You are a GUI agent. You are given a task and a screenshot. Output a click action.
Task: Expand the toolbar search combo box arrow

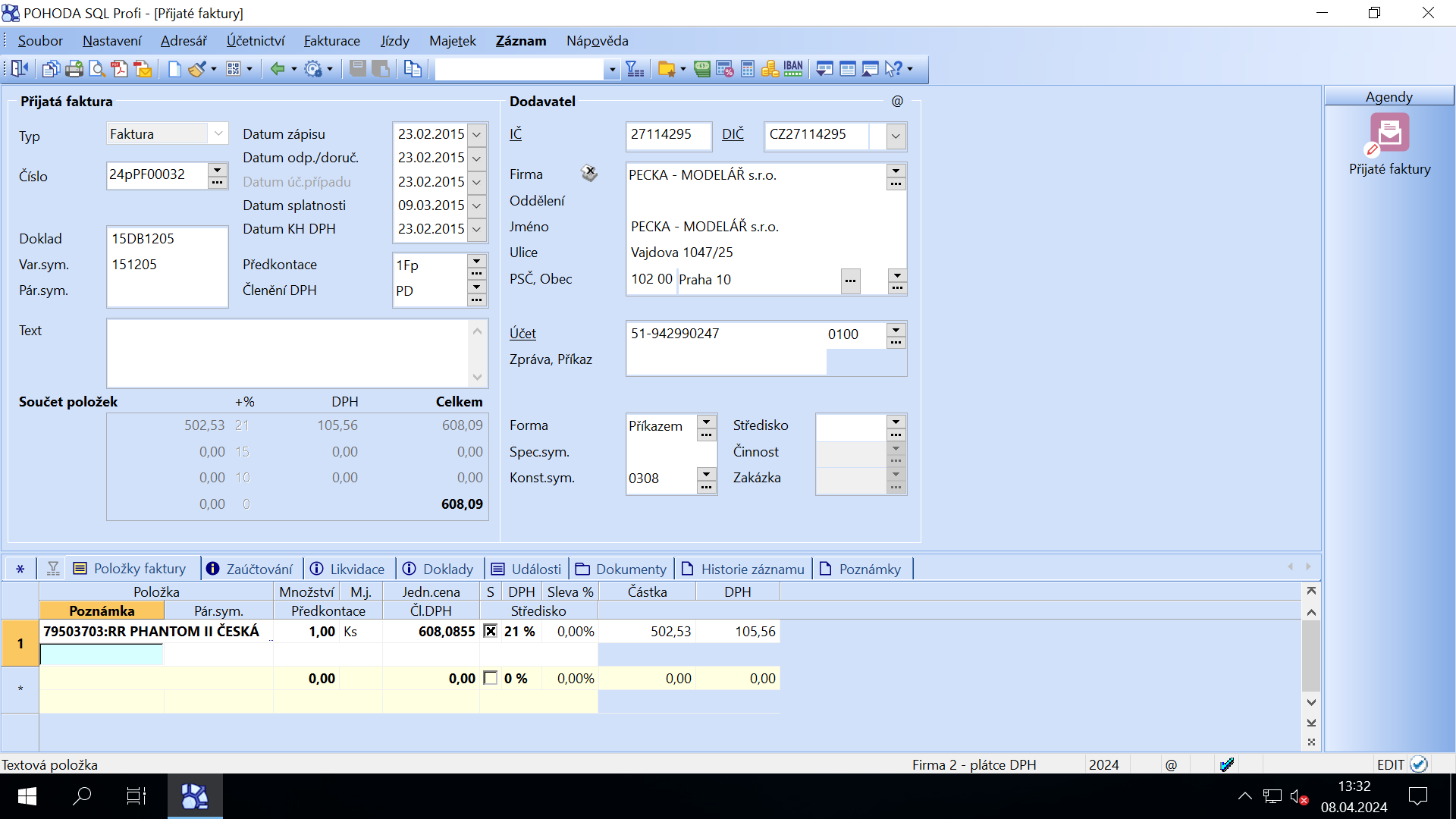(612, 70)
